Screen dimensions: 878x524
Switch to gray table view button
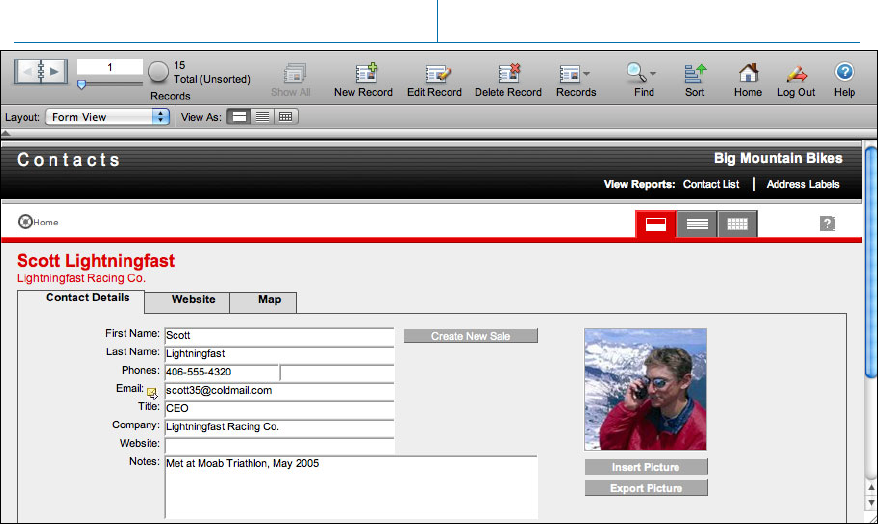(737, 224)
